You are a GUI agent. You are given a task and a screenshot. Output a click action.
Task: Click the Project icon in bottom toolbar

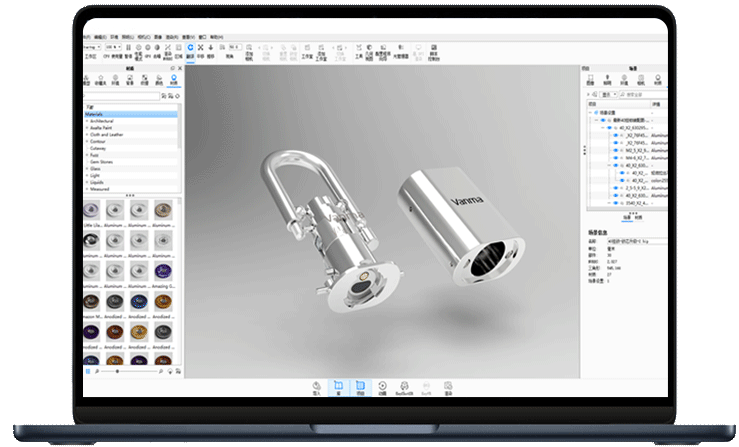tap(360, 387)
